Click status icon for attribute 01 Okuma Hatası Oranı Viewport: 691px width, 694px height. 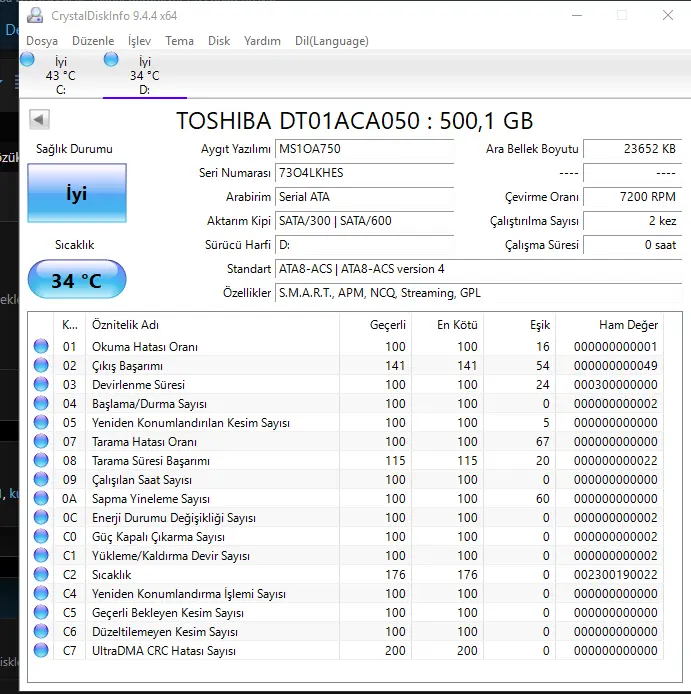41,346
